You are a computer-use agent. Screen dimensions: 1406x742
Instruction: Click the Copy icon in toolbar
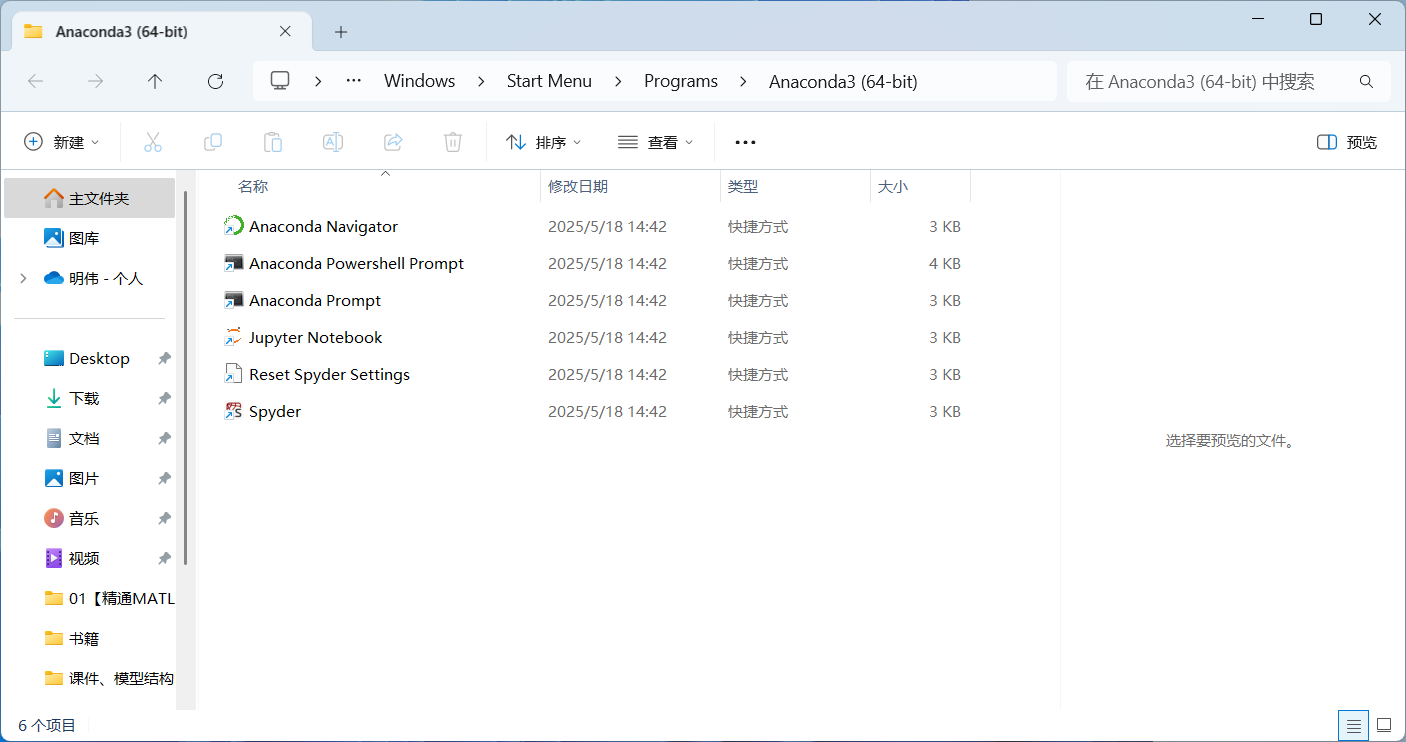212,142
